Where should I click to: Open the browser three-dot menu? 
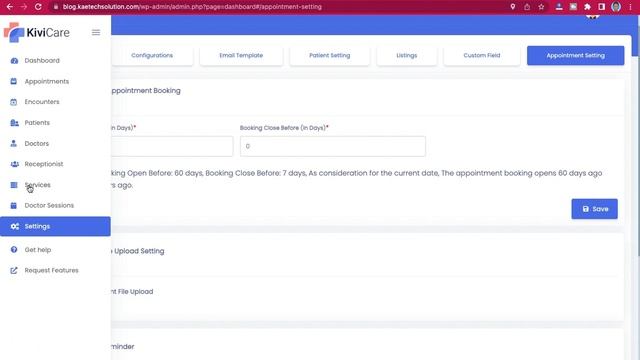631,7
